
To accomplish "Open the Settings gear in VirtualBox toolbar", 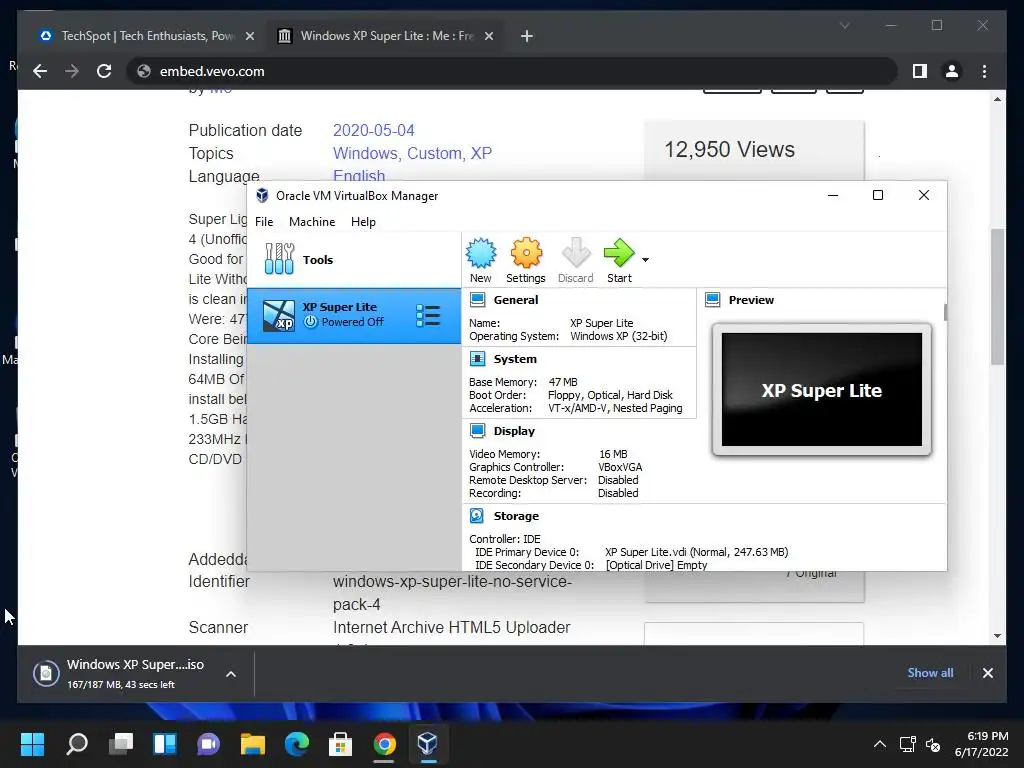I will 526,260.
